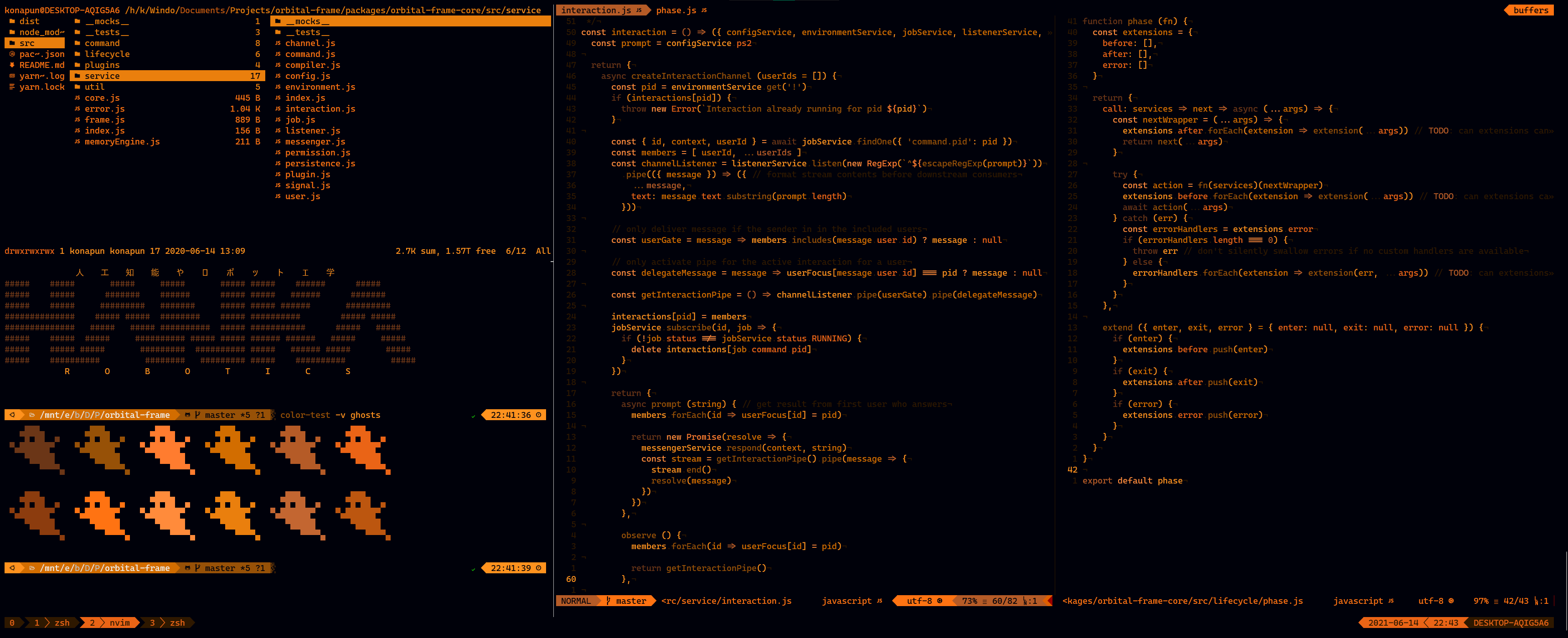Open listener.js in the preview column
The image size is (1568, 638).
[312, 131]
